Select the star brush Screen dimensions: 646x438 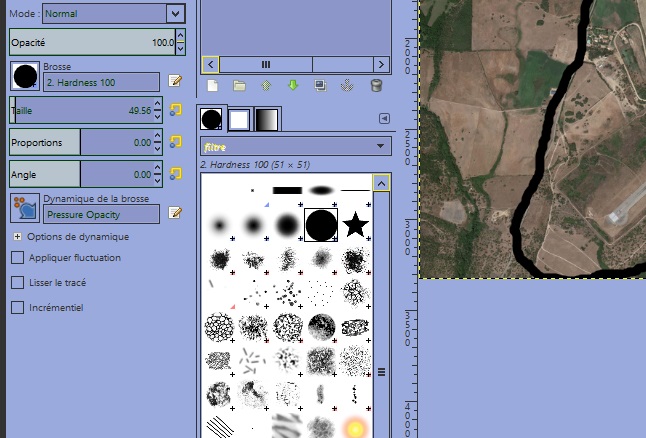click(x=355, y=225)
